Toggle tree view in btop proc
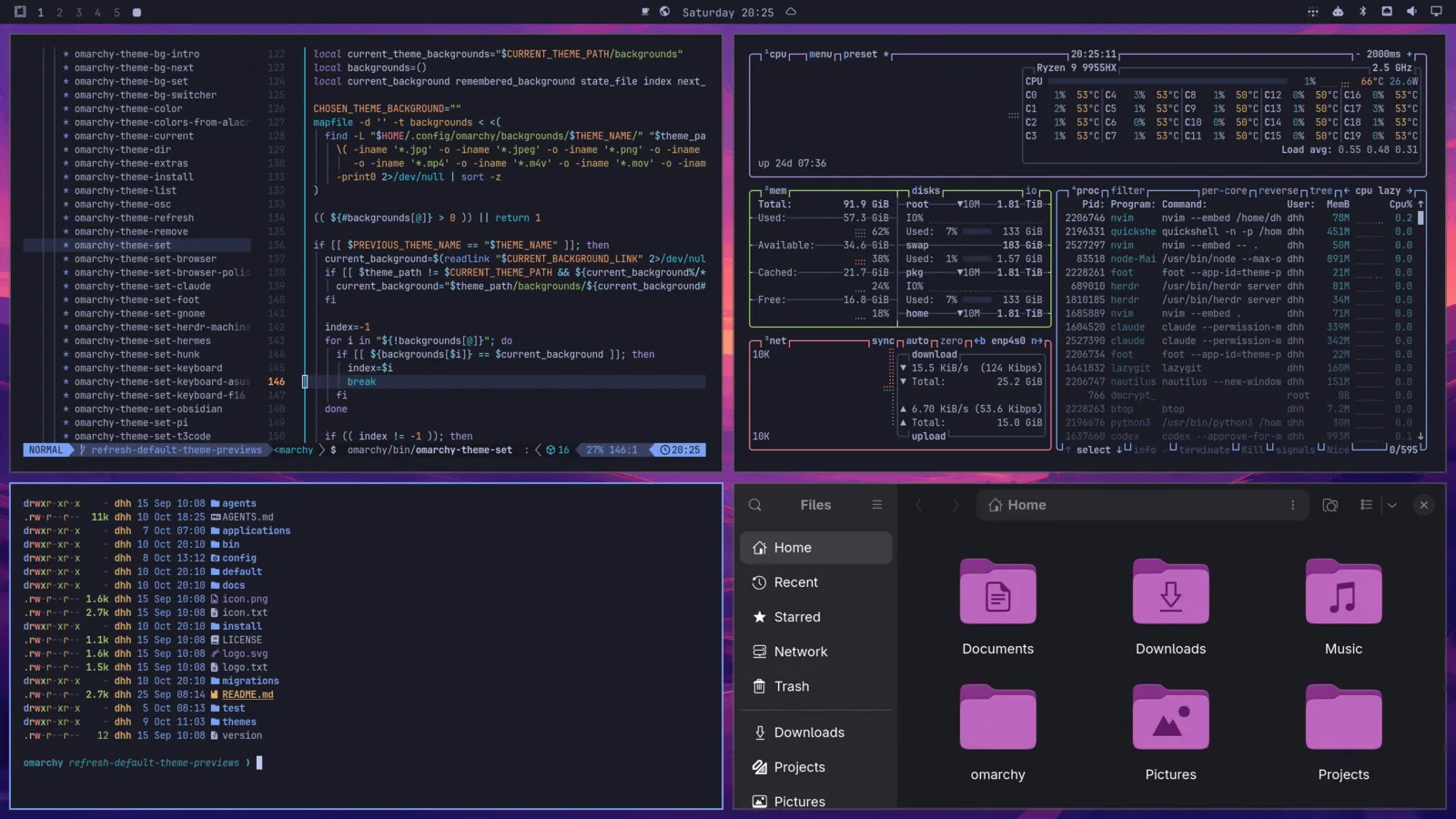The width and height of the screenshot is (1456, 819). 1321,191
